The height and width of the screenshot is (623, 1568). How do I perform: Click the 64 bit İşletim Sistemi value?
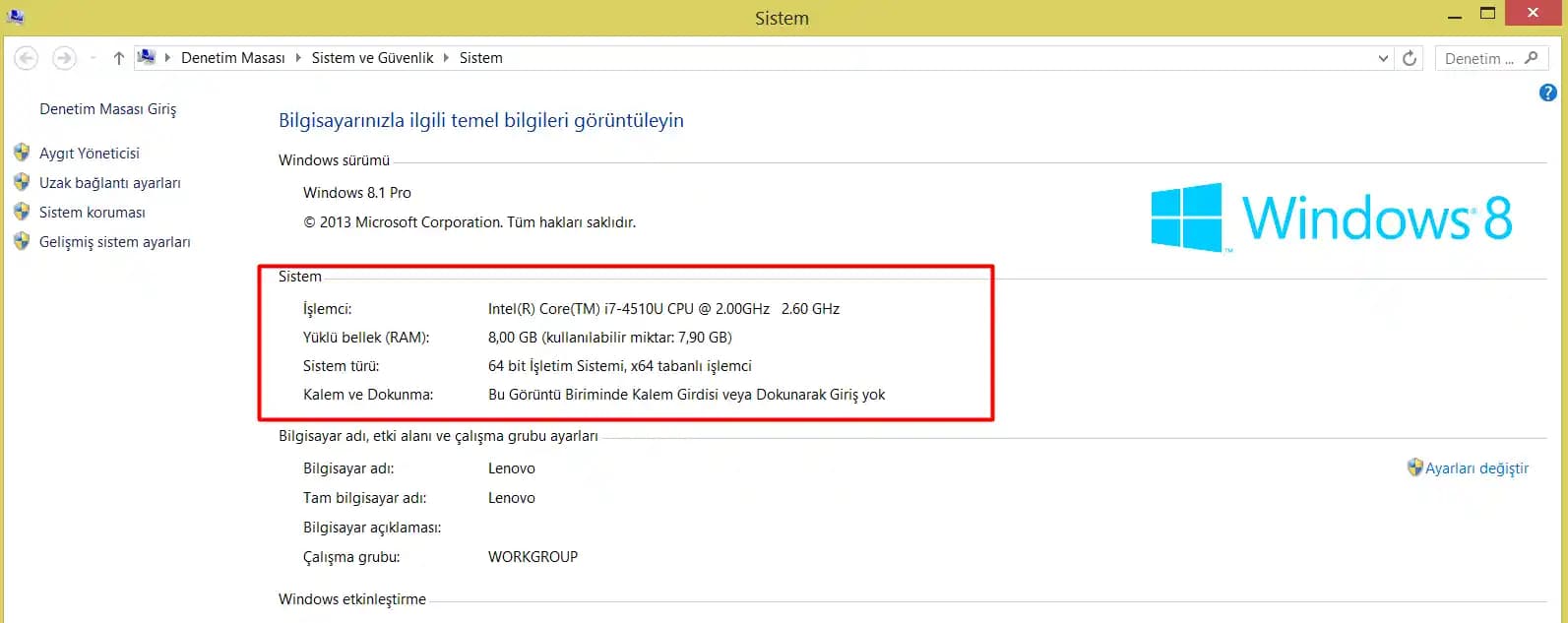coord(620,366)
